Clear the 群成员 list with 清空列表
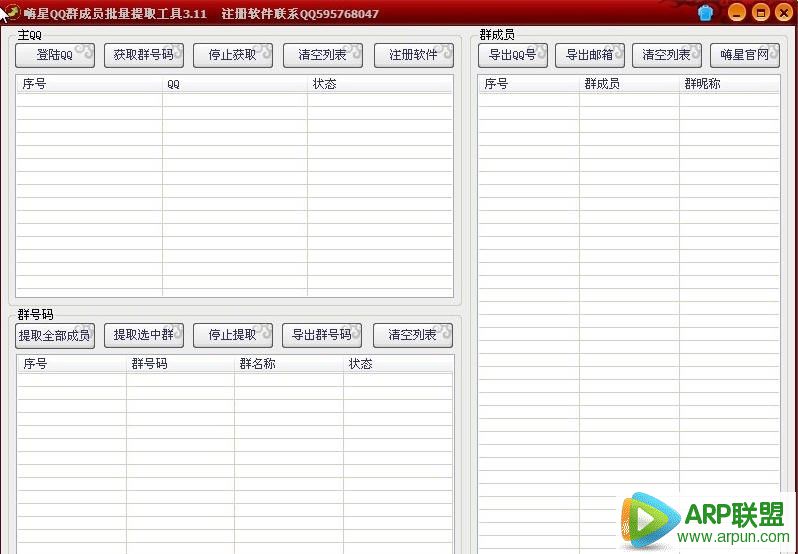The width and height of the screenshot is (798, 554). (666, 55)
